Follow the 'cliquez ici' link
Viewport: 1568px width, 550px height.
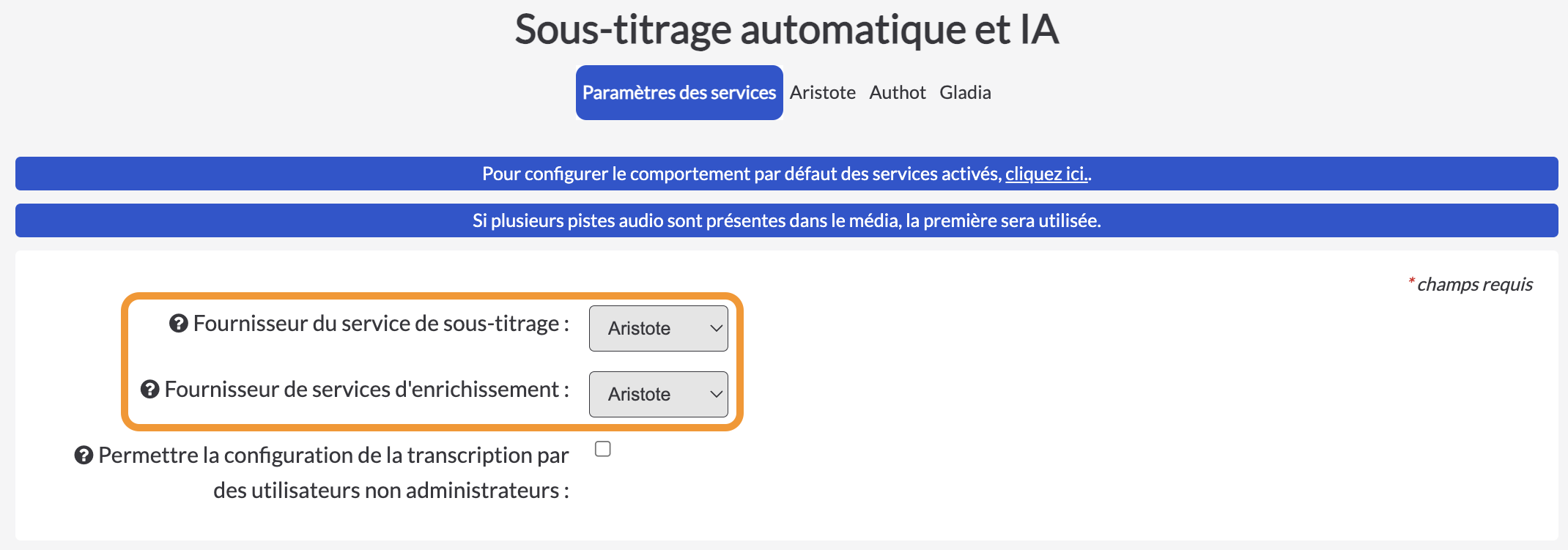click(1047, 174)
